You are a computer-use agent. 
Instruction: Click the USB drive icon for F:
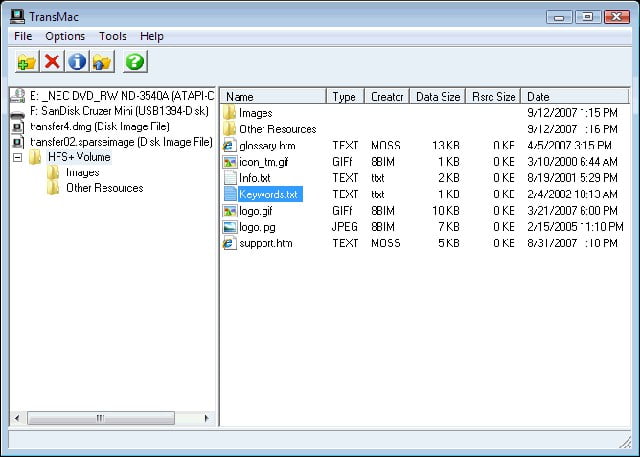point(18,114)
